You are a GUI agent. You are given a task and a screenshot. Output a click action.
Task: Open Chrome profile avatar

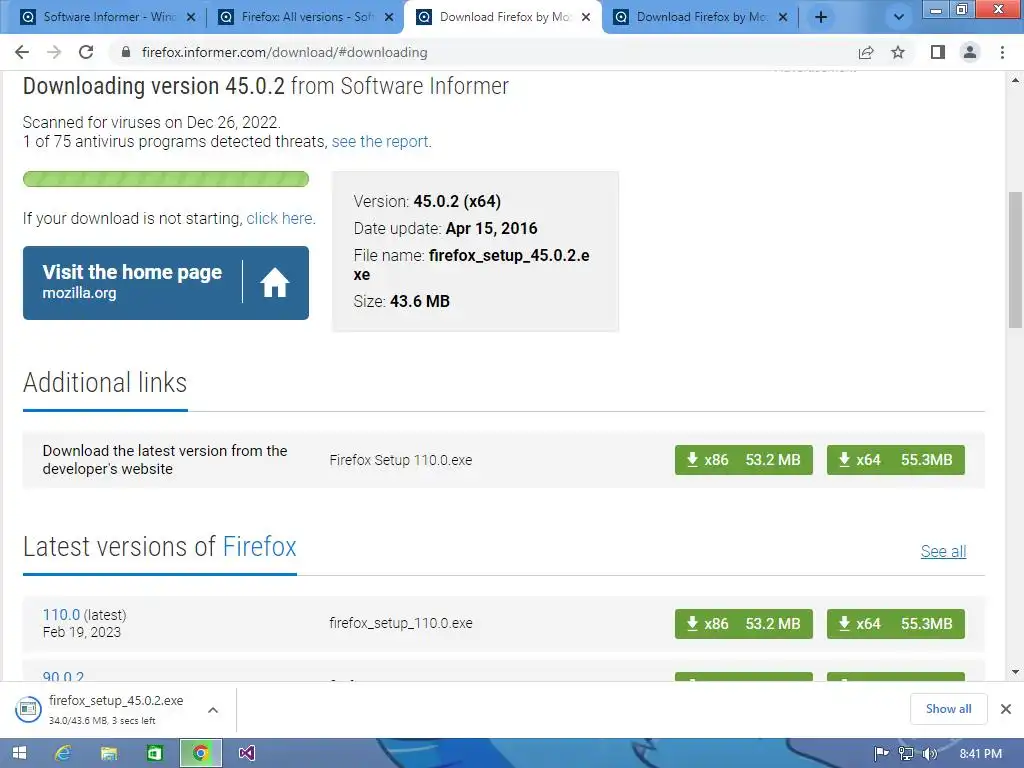[x=970, y=52]
